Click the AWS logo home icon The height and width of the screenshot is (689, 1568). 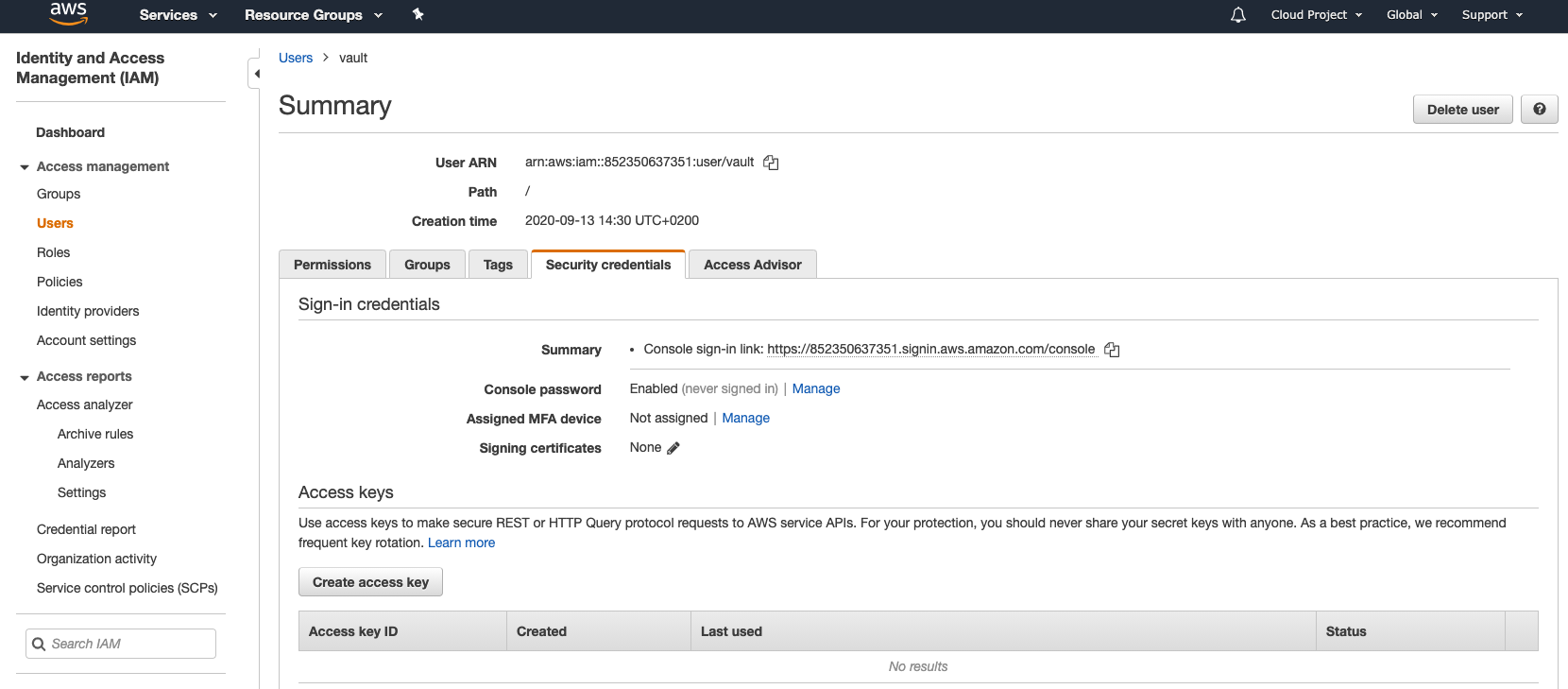point(69,13)
